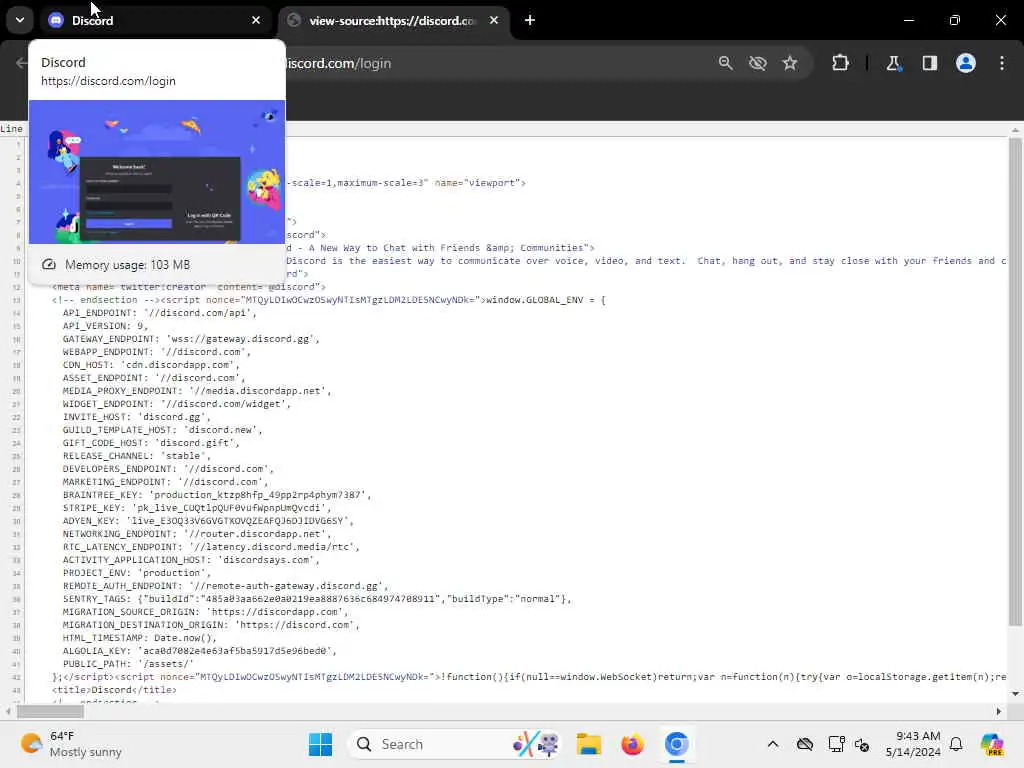Click the Memory usage 103 MB label
Viewport: 1024px width, 768px height.
point(127,264)
